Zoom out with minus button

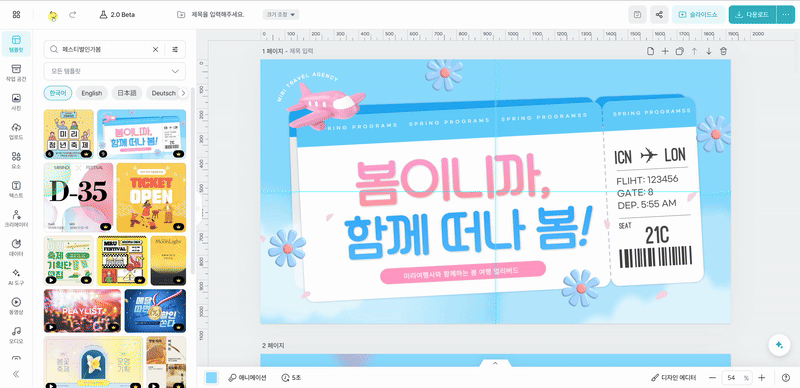click(713, 378)
